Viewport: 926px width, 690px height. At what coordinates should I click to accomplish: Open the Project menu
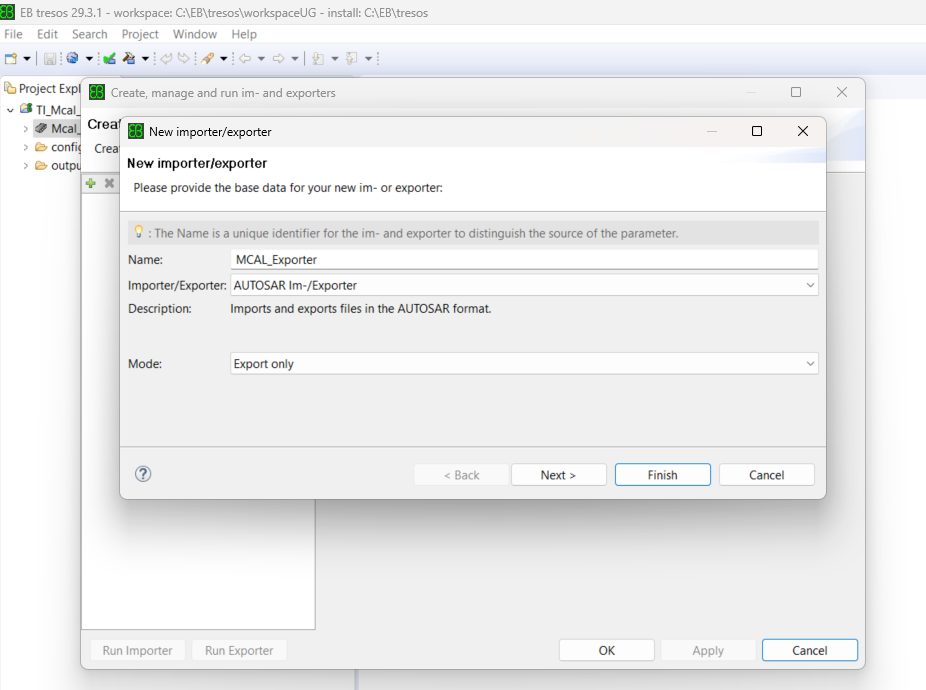(x=140, y=34)
